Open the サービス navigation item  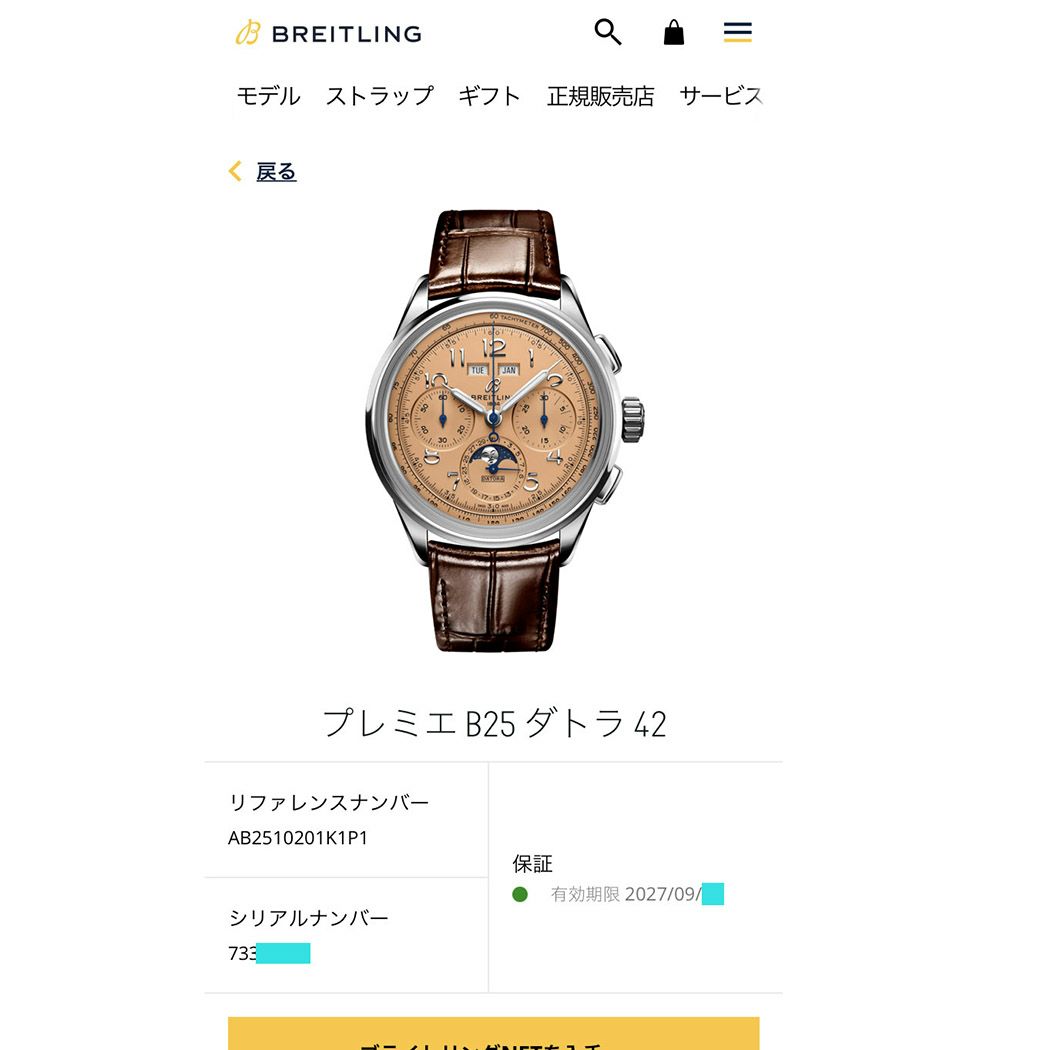point(721,96)
